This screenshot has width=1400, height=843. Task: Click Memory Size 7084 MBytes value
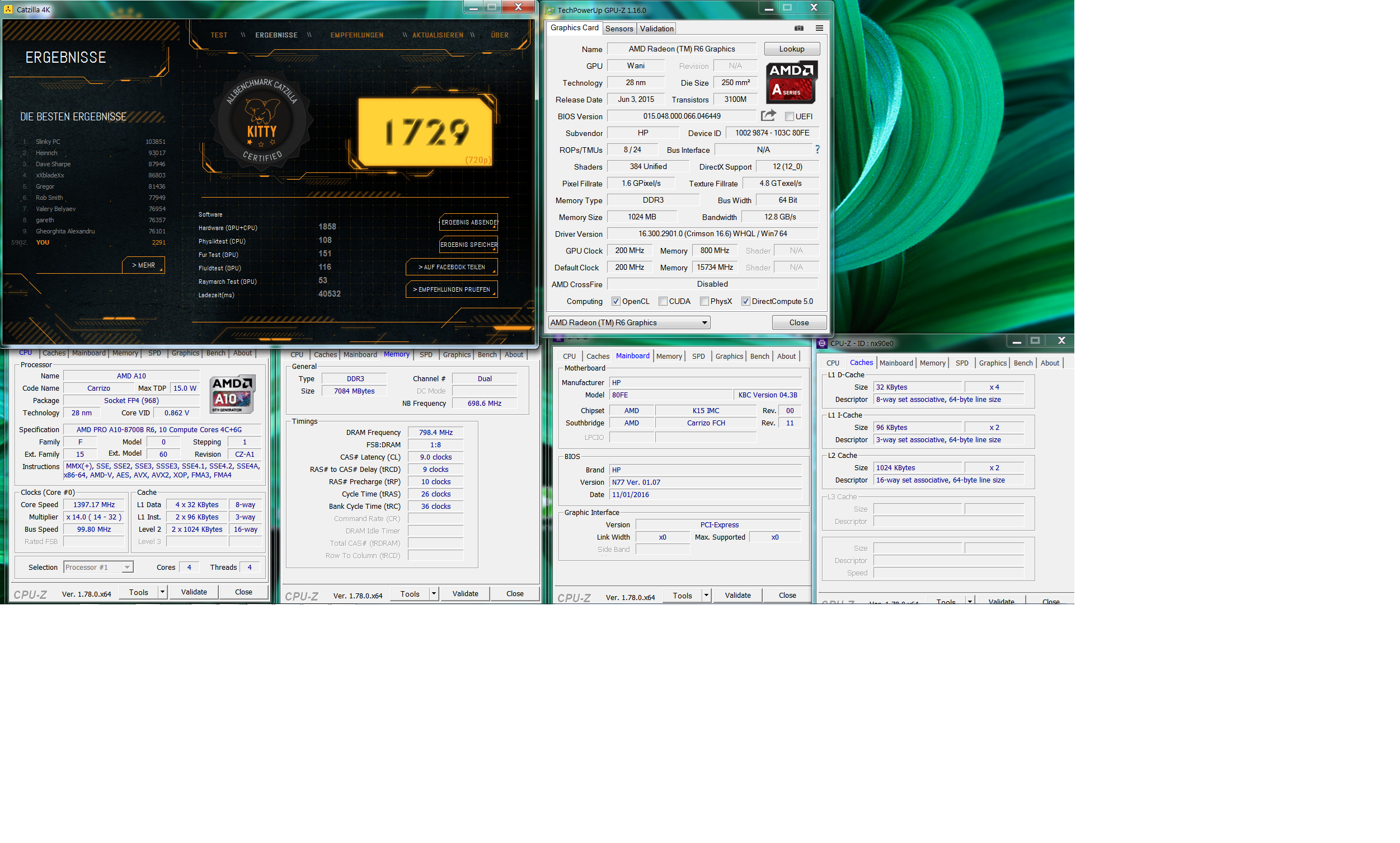(x=354, y=391)
